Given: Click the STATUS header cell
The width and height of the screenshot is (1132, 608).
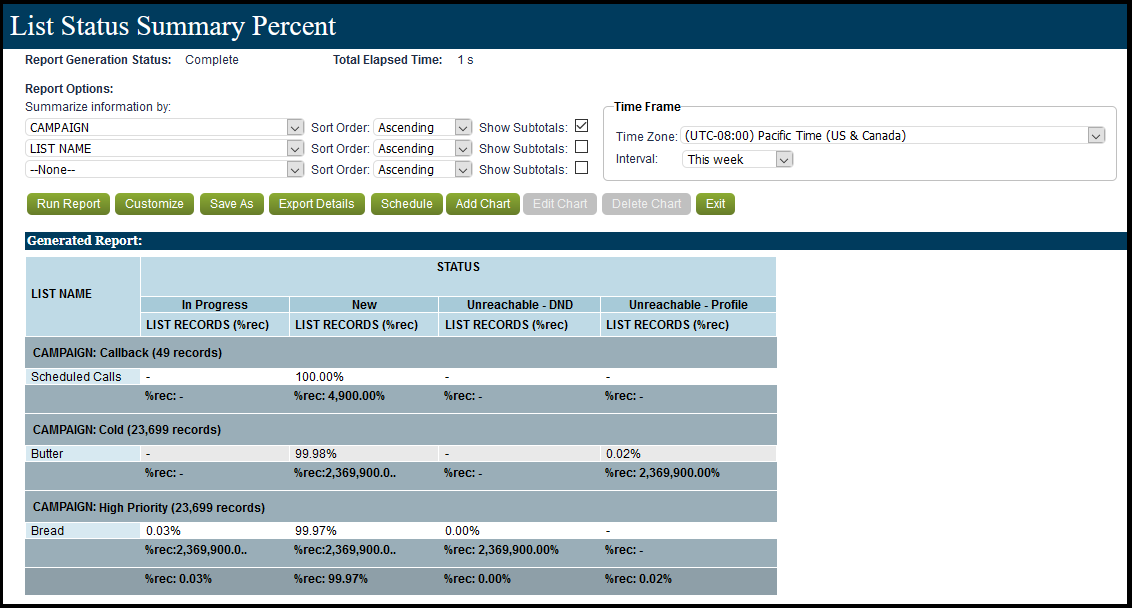Looking at the screenshot, I should [458, 276].
